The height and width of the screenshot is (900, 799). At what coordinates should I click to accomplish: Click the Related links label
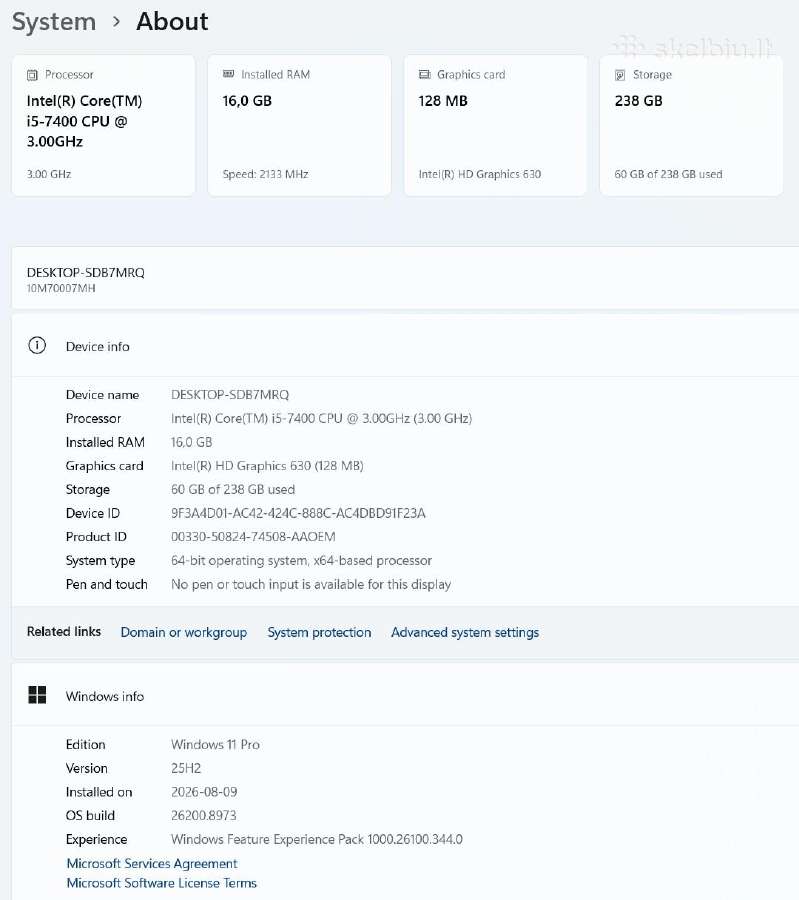coord(64,631)
